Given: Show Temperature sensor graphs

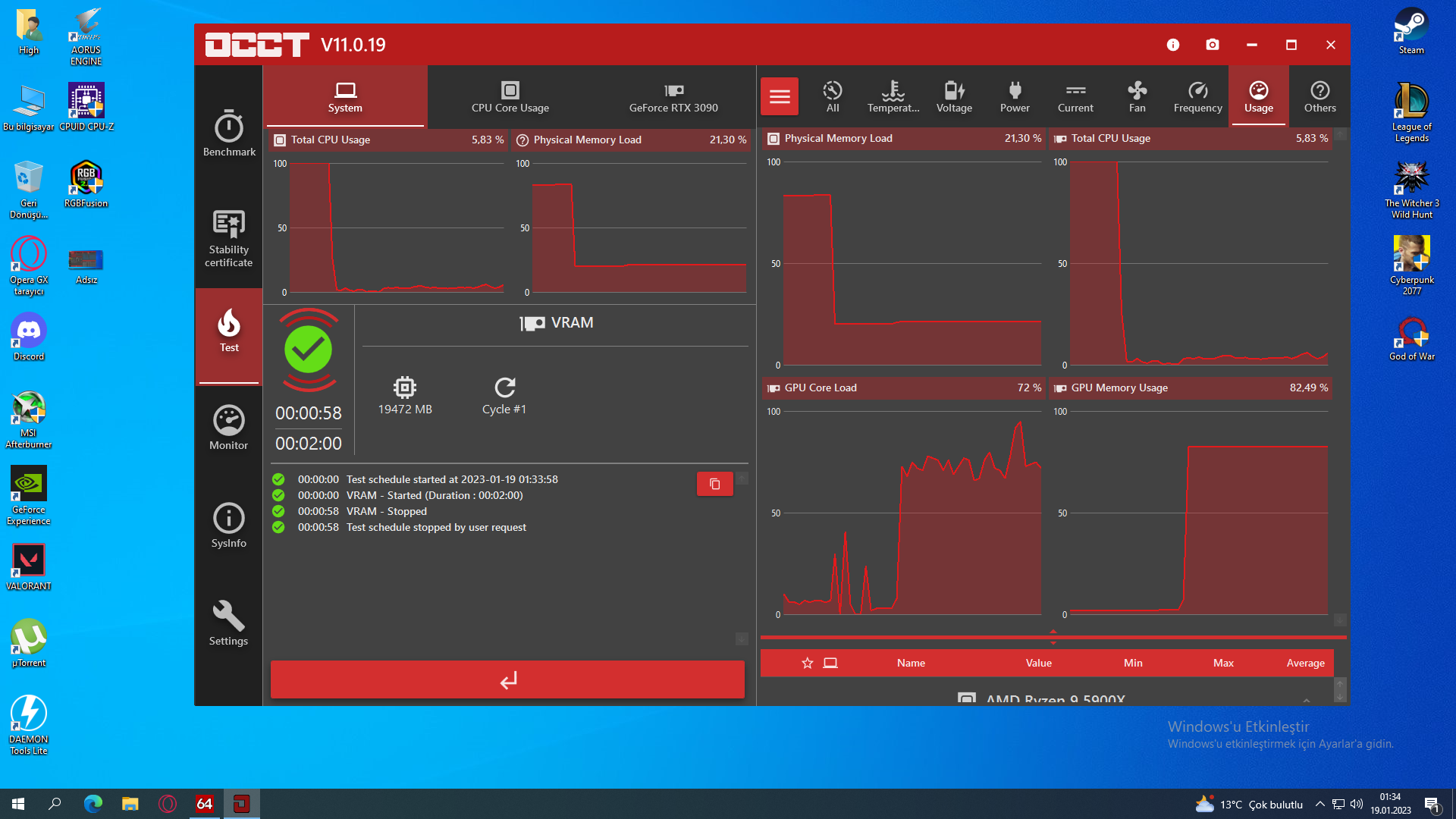Looking at the screenshot, I should point(893,96).
